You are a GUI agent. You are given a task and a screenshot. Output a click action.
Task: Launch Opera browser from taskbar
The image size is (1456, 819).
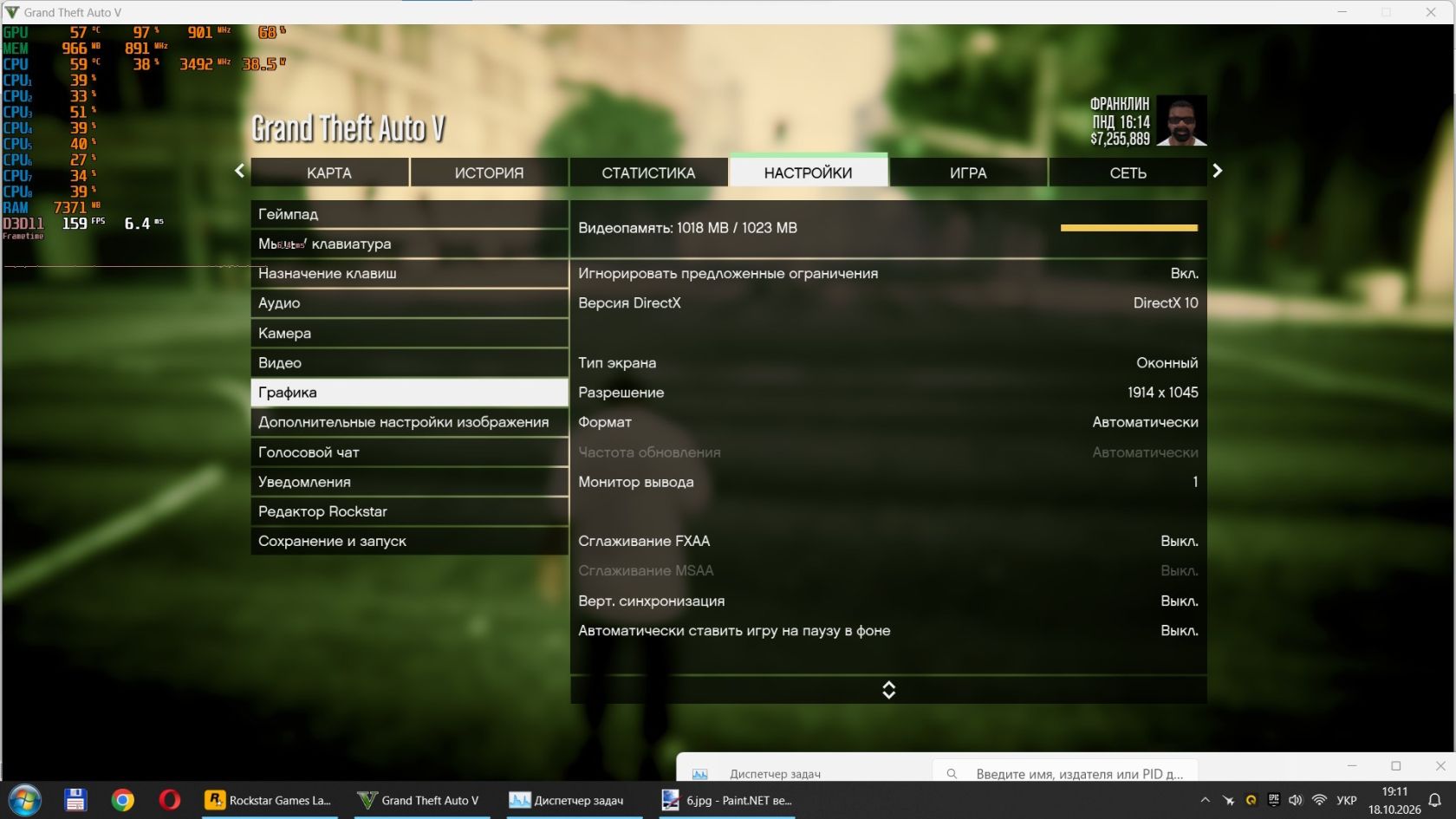click(170, 800)
